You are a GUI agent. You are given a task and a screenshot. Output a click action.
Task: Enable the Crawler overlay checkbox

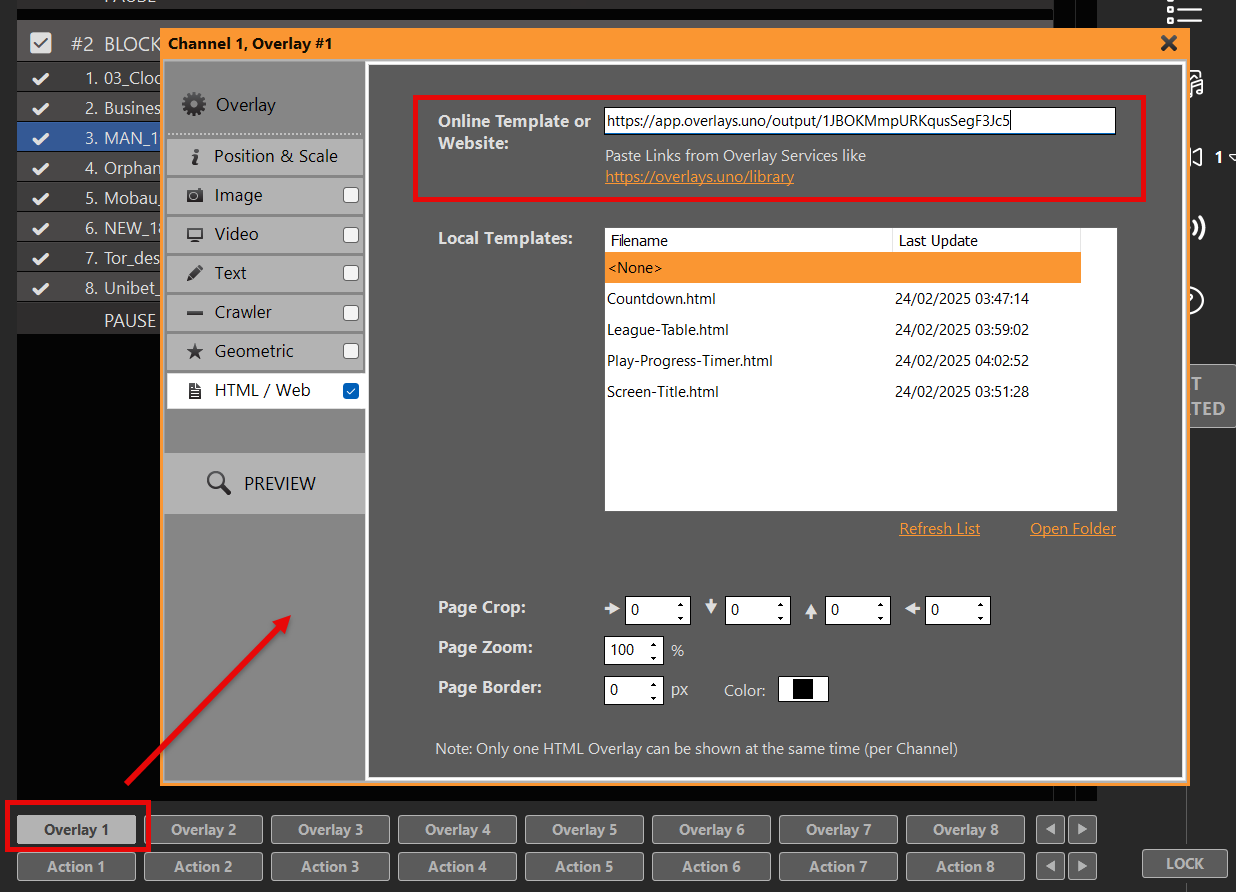[351, 313]
